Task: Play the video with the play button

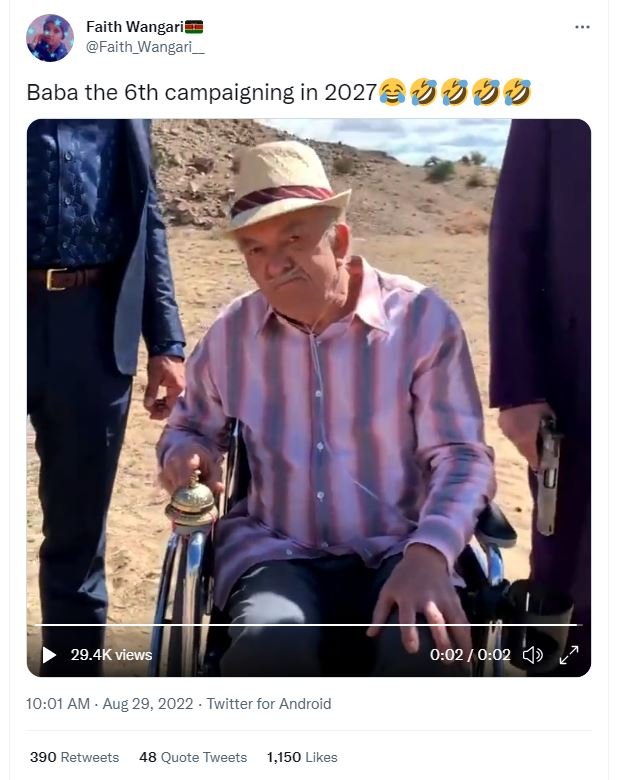Action: [x=49, y=655]
